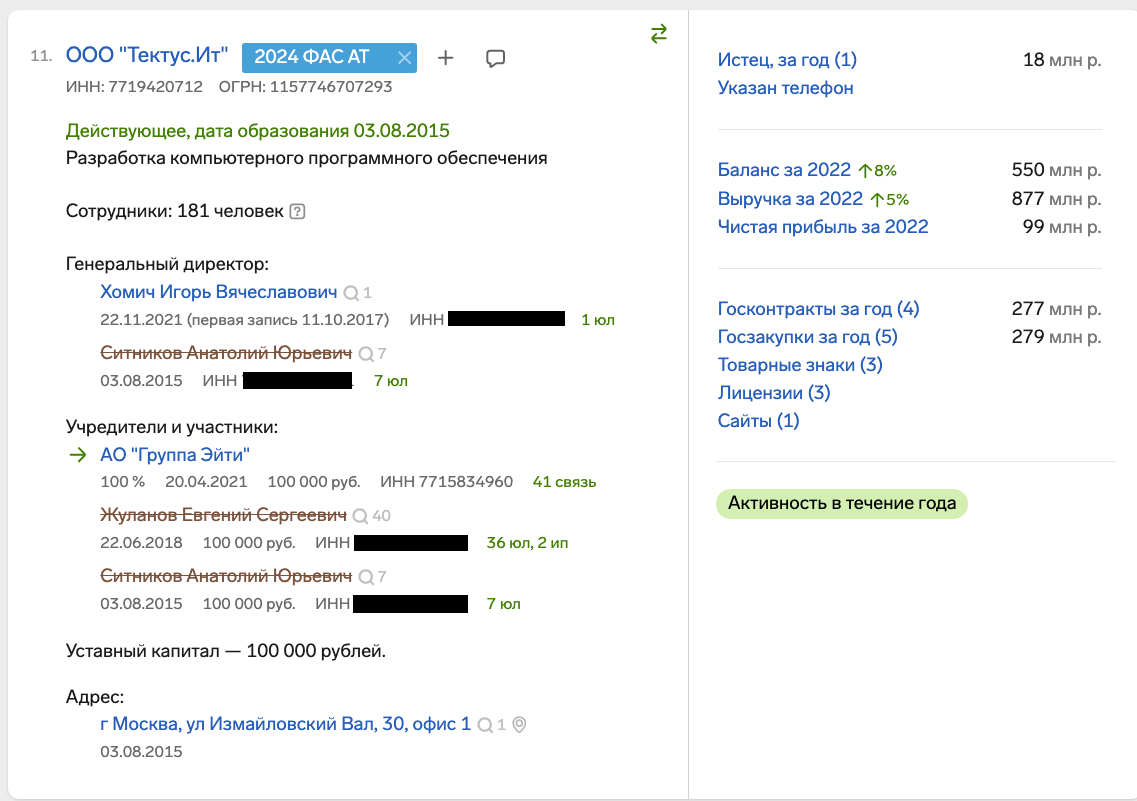Click the employees help question mark icon

point(297,212)
